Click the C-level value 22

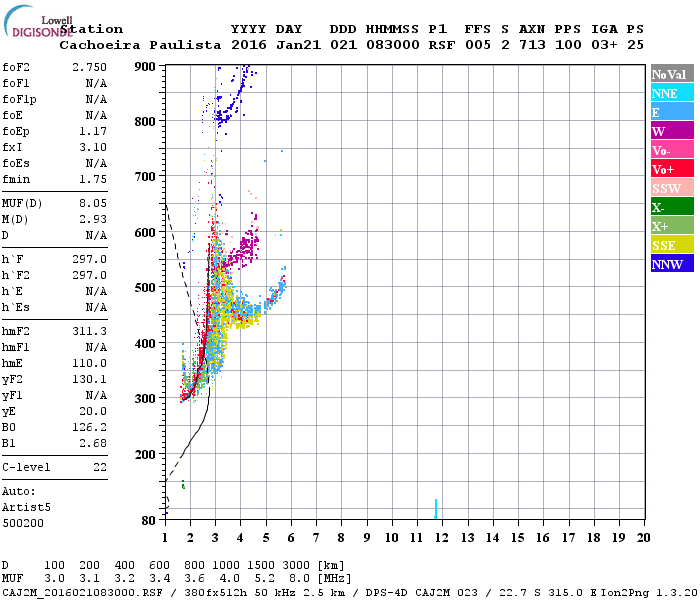click(100, 467)
